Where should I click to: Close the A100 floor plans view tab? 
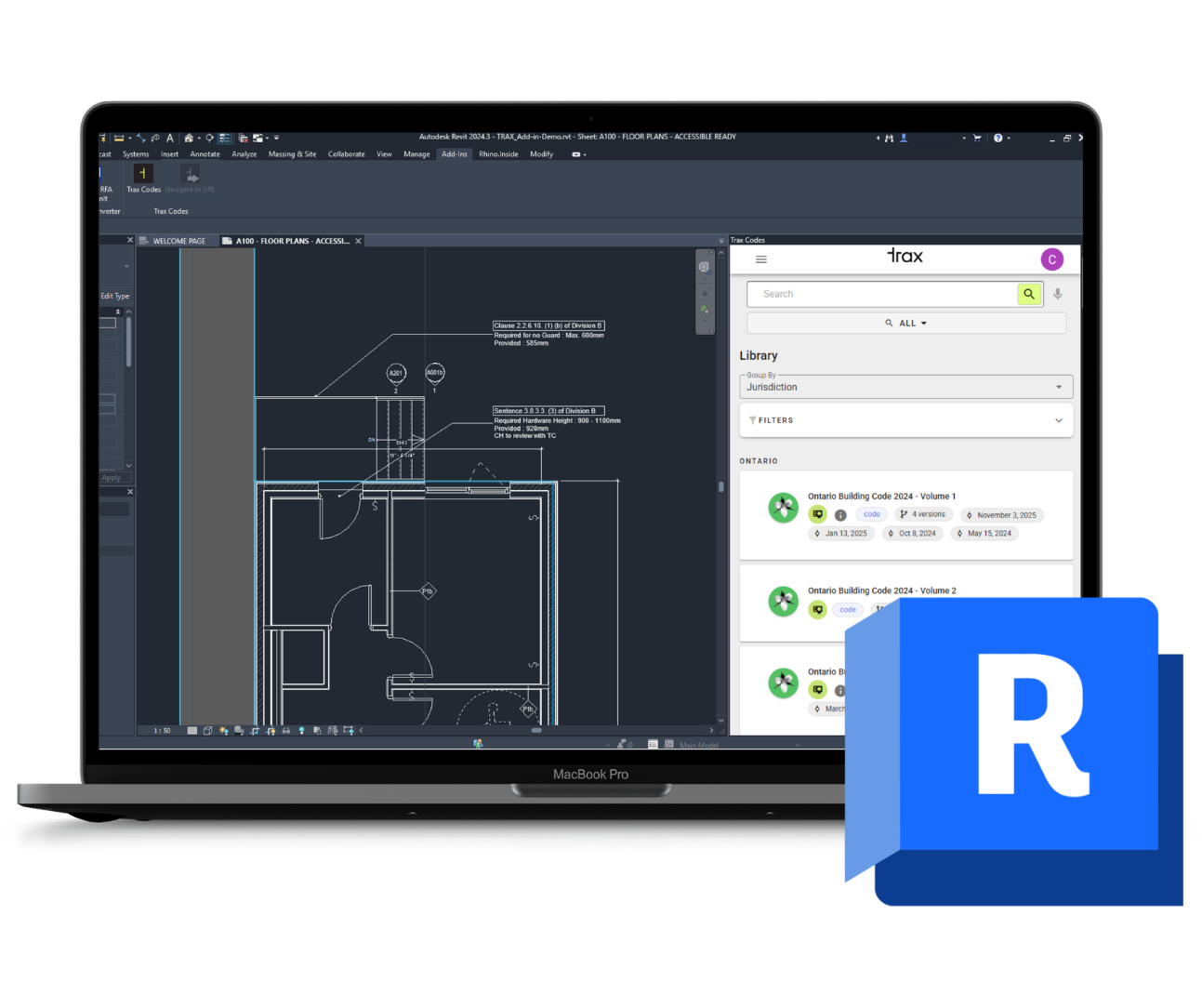[x=358, y=241]
